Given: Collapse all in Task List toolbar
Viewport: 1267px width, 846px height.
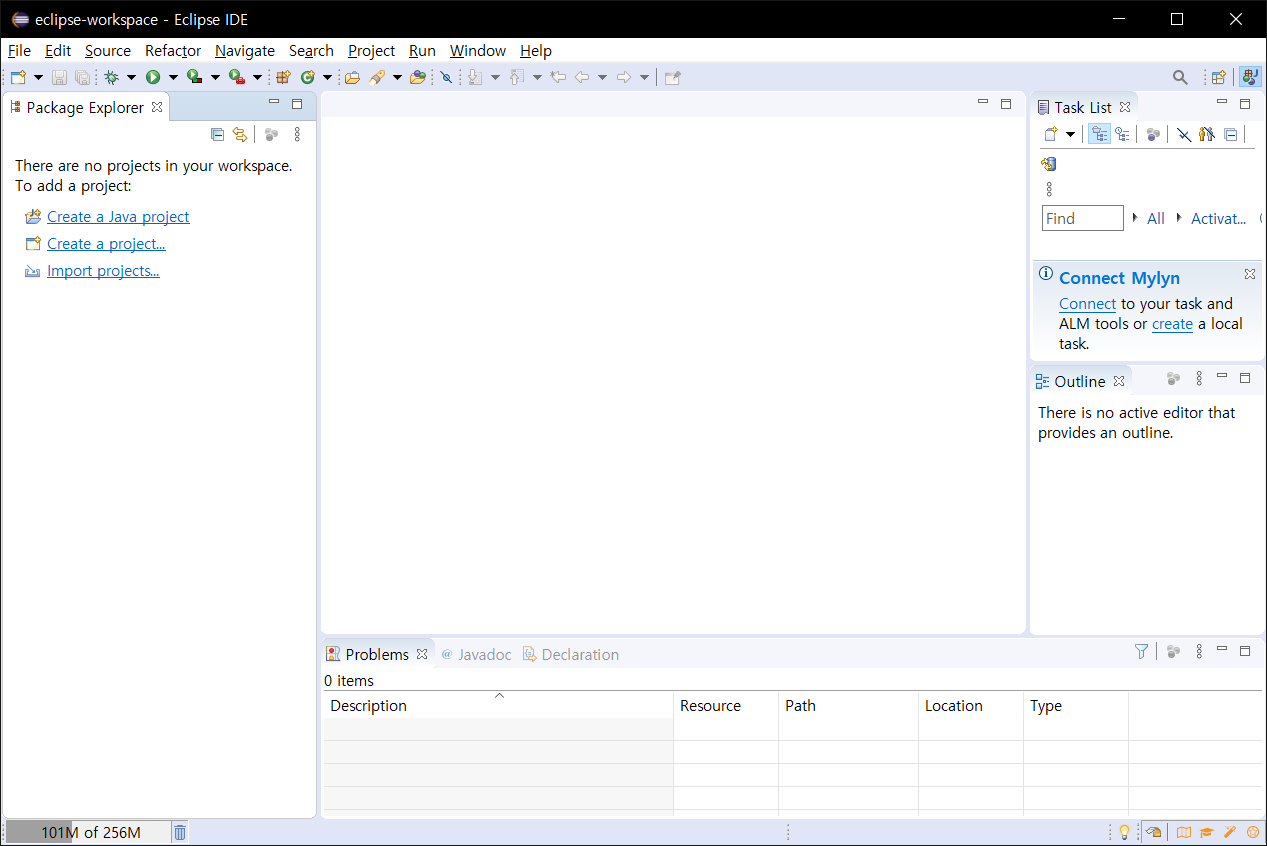Looking at the screenshot, I should 1231,134.
